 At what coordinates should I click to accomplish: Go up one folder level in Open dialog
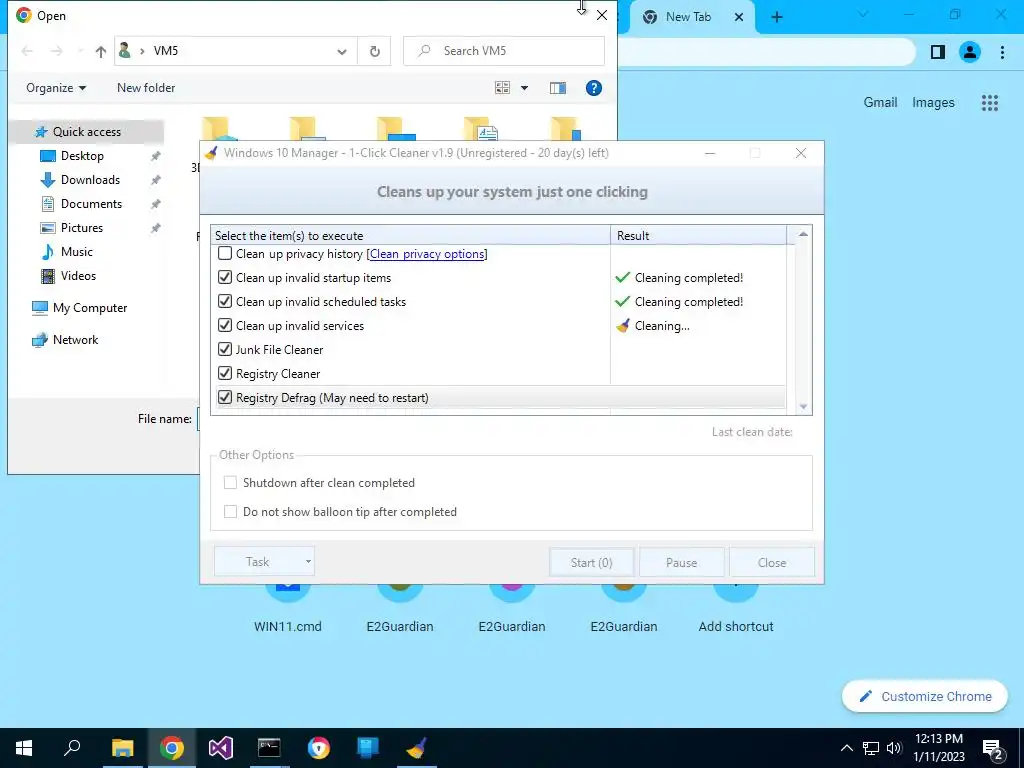pos(100,51)
